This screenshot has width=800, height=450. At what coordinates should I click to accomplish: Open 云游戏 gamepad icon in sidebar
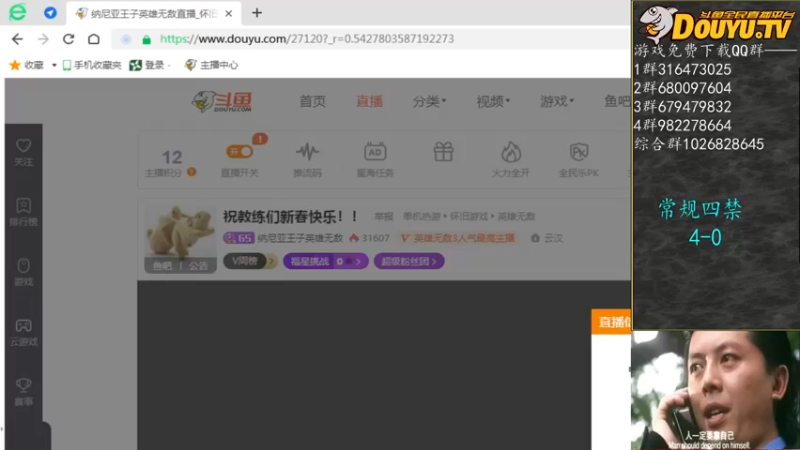23,333
